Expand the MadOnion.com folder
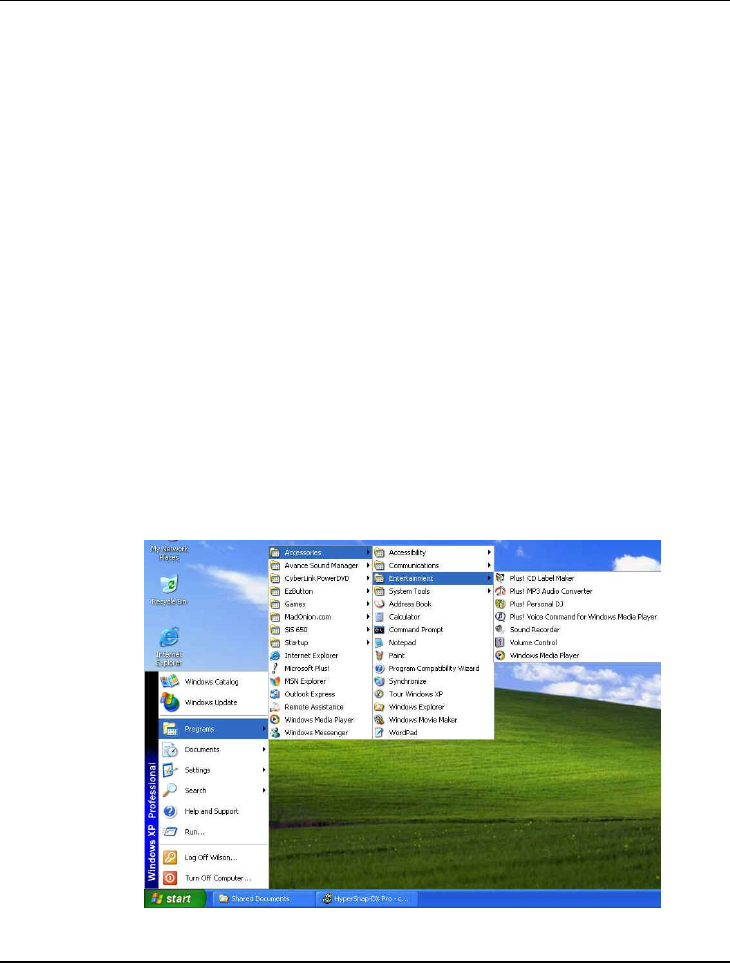This screenshot has height=963, width=730. coord(320,617)
